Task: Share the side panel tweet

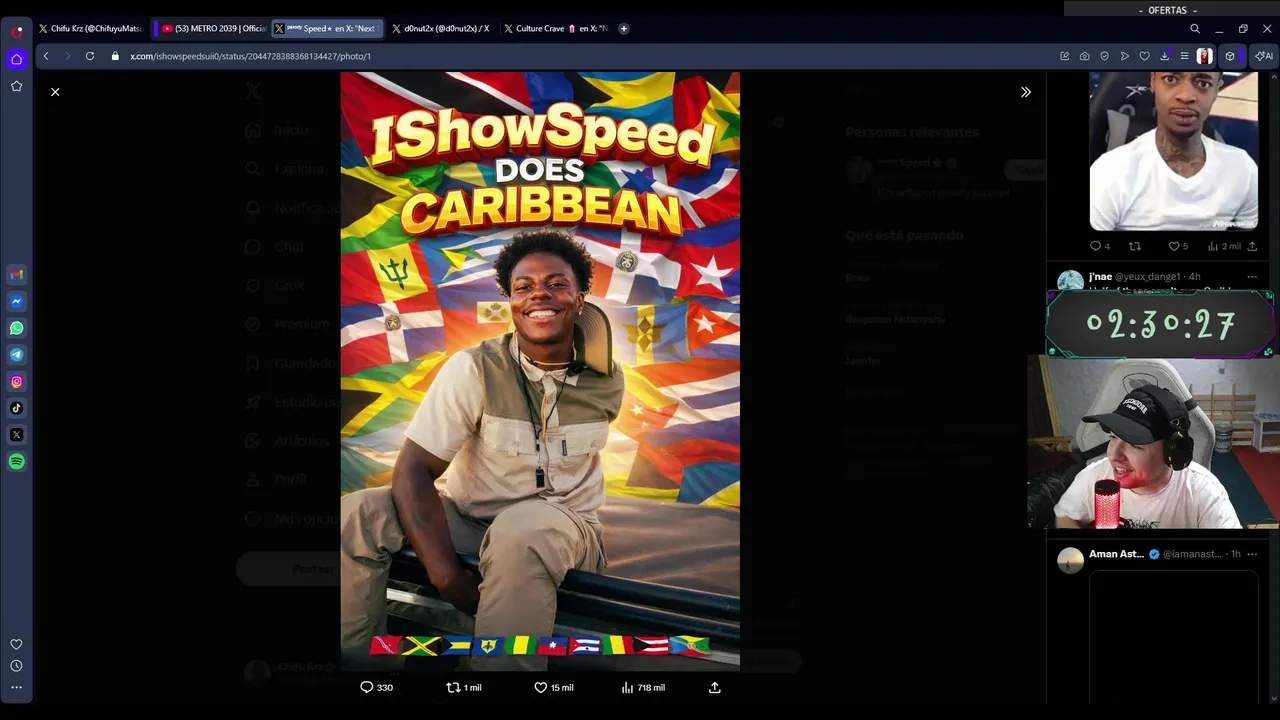Action: [1252, 246]
